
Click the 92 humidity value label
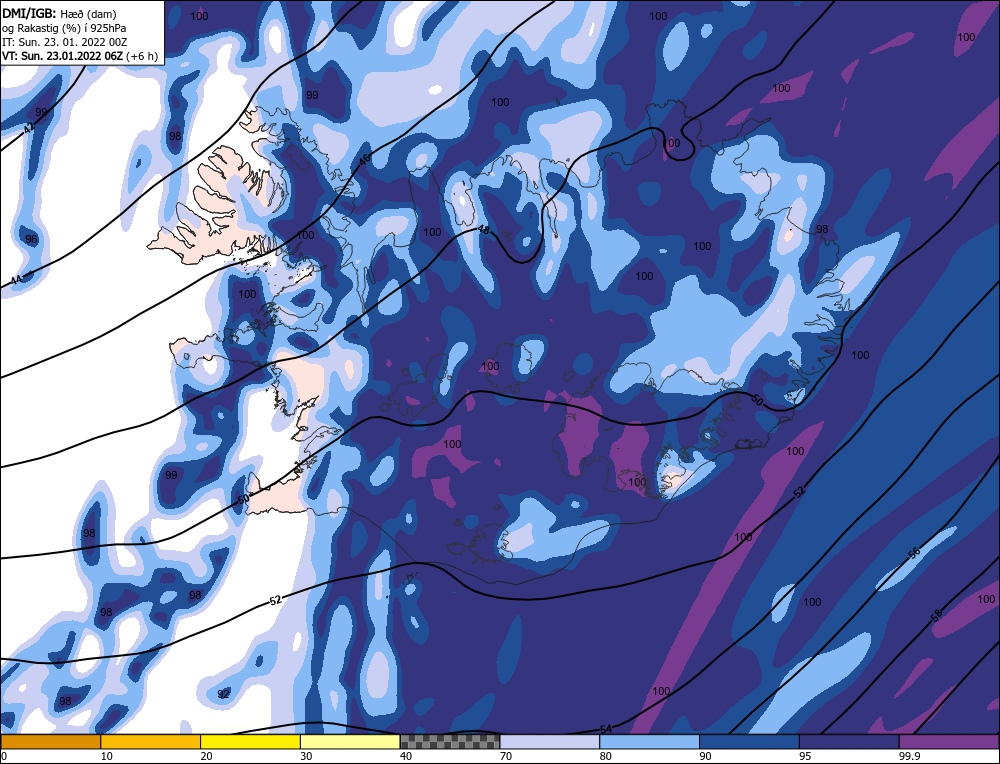pyautogui.click(x=223, y=694)
